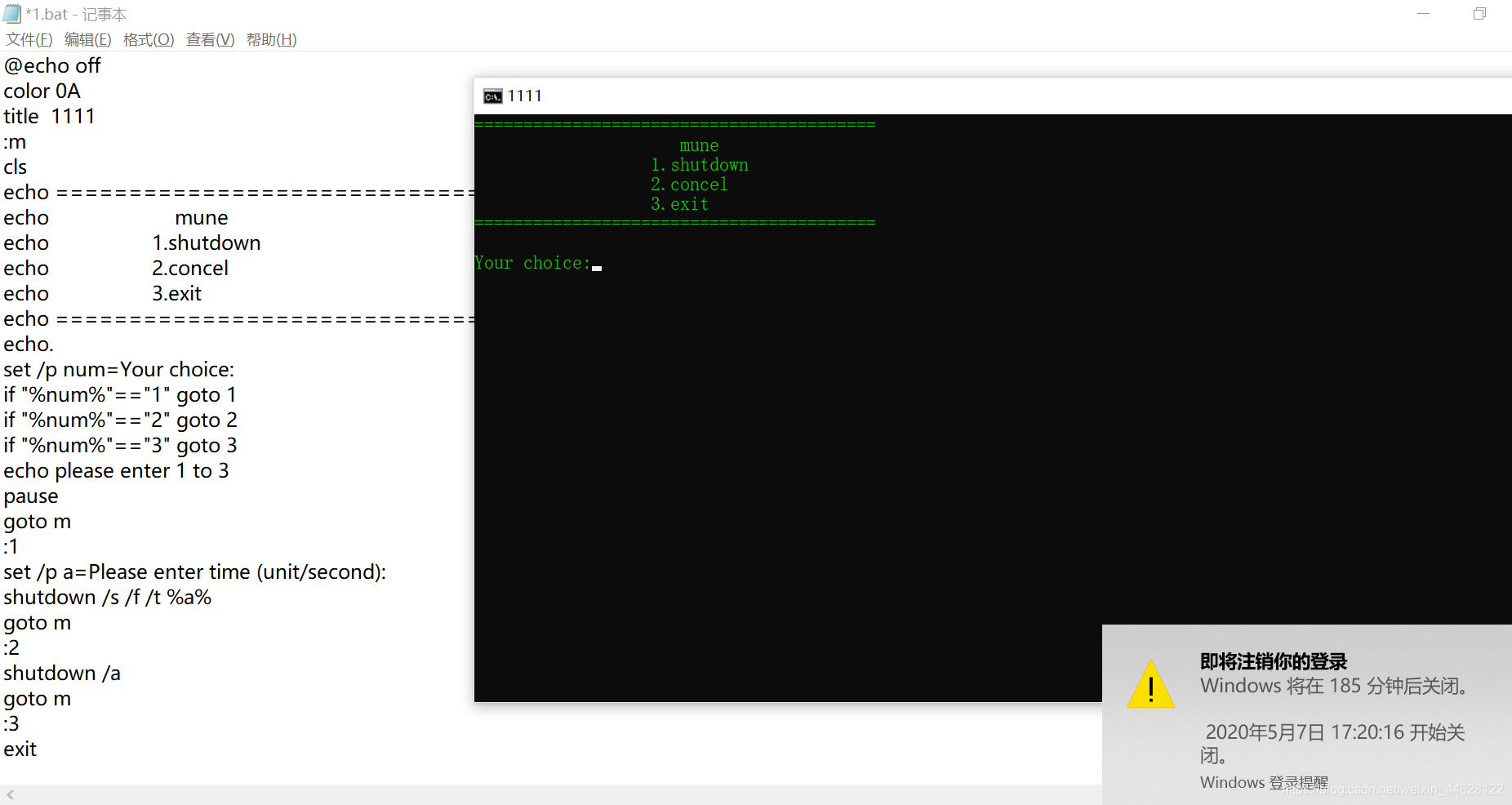1512x805 pixels.
Task: Open the 编辑(E) menu in Notepad
Action: coord(88,40)
